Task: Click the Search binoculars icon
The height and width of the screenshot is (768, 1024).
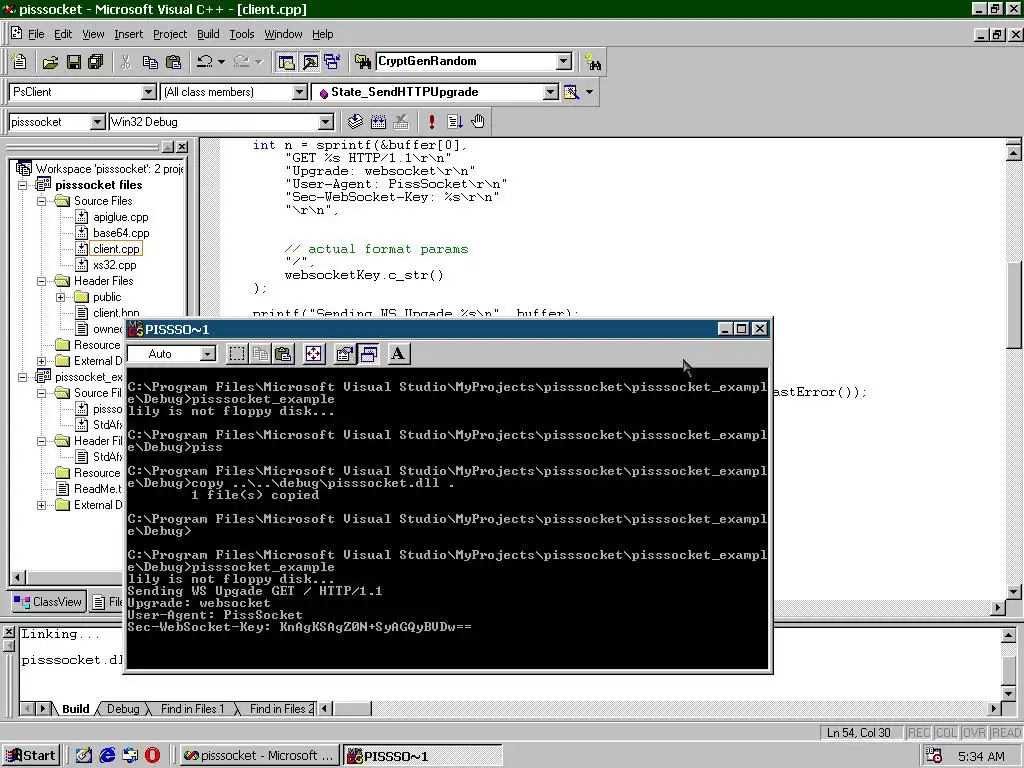Action: coord(593,62)
